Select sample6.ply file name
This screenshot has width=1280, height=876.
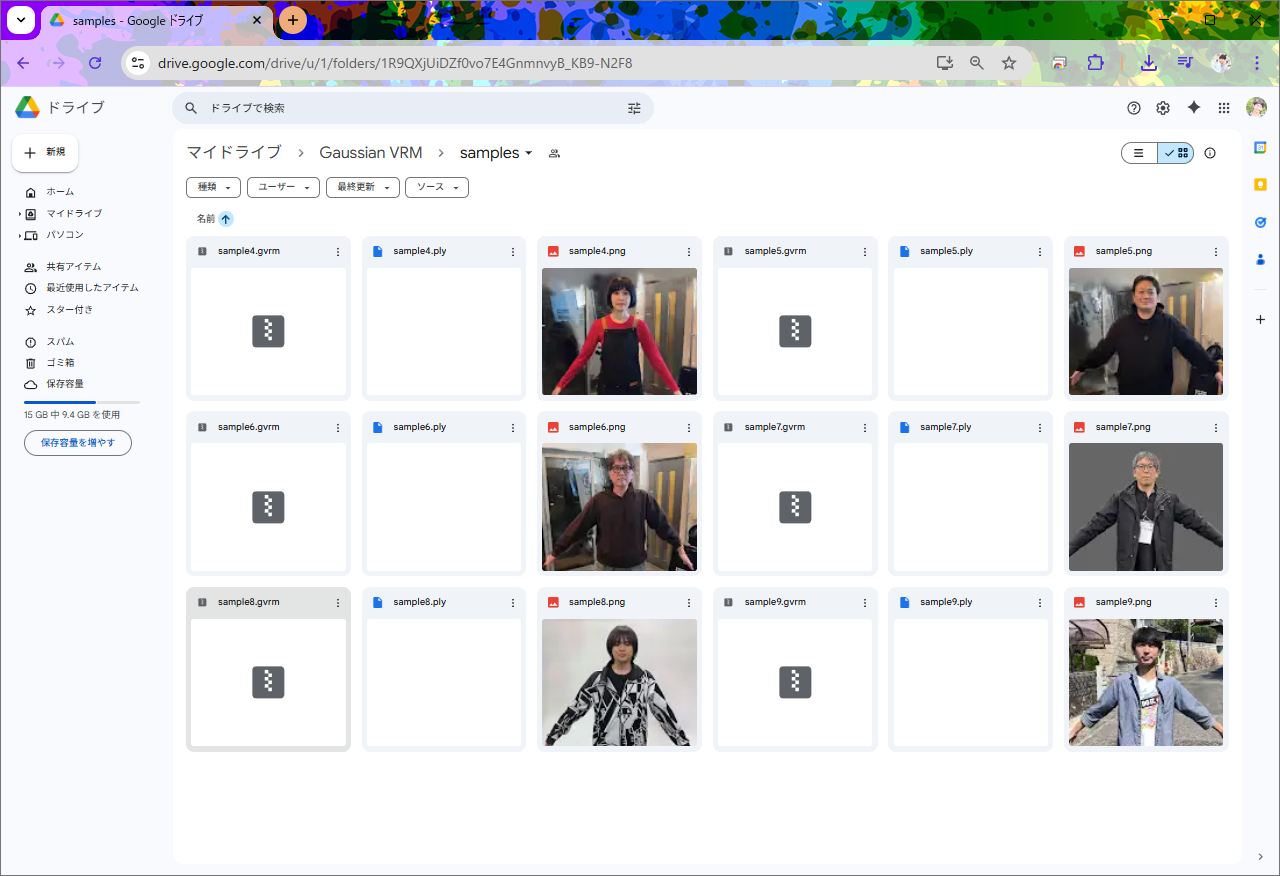tap(420, 427)
